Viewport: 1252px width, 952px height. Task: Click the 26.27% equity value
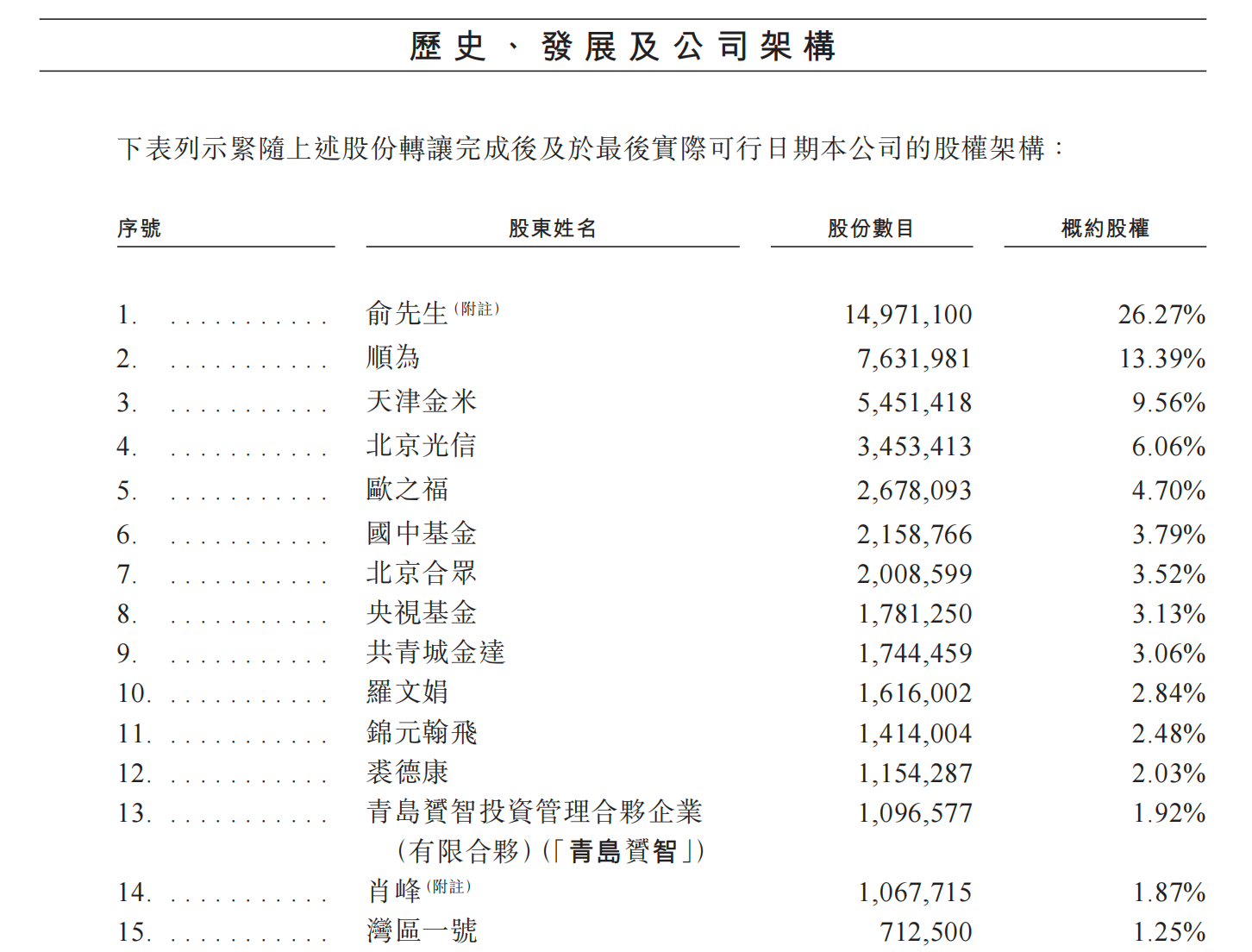(1161, 315)
